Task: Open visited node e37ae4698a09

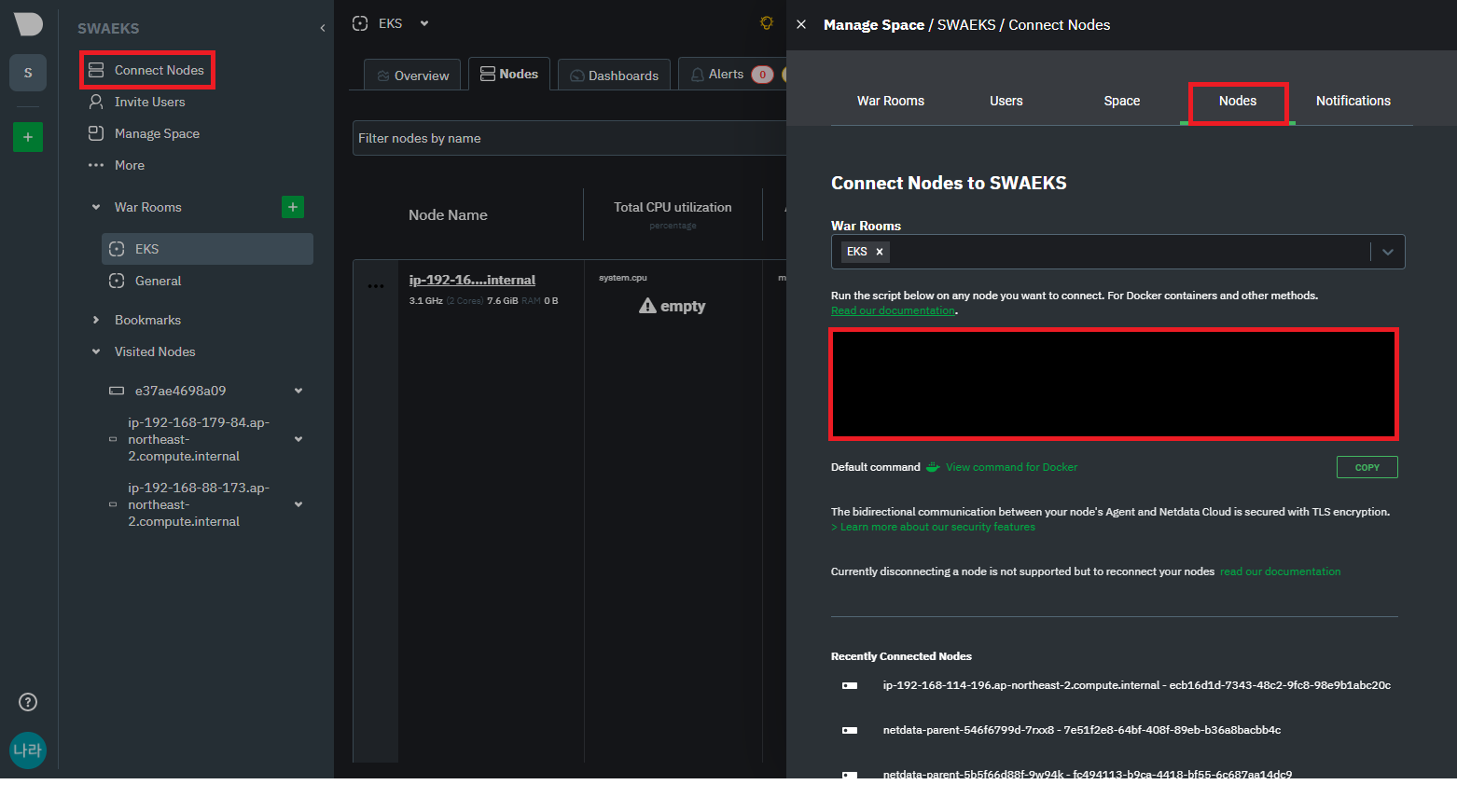Action: 180,391
